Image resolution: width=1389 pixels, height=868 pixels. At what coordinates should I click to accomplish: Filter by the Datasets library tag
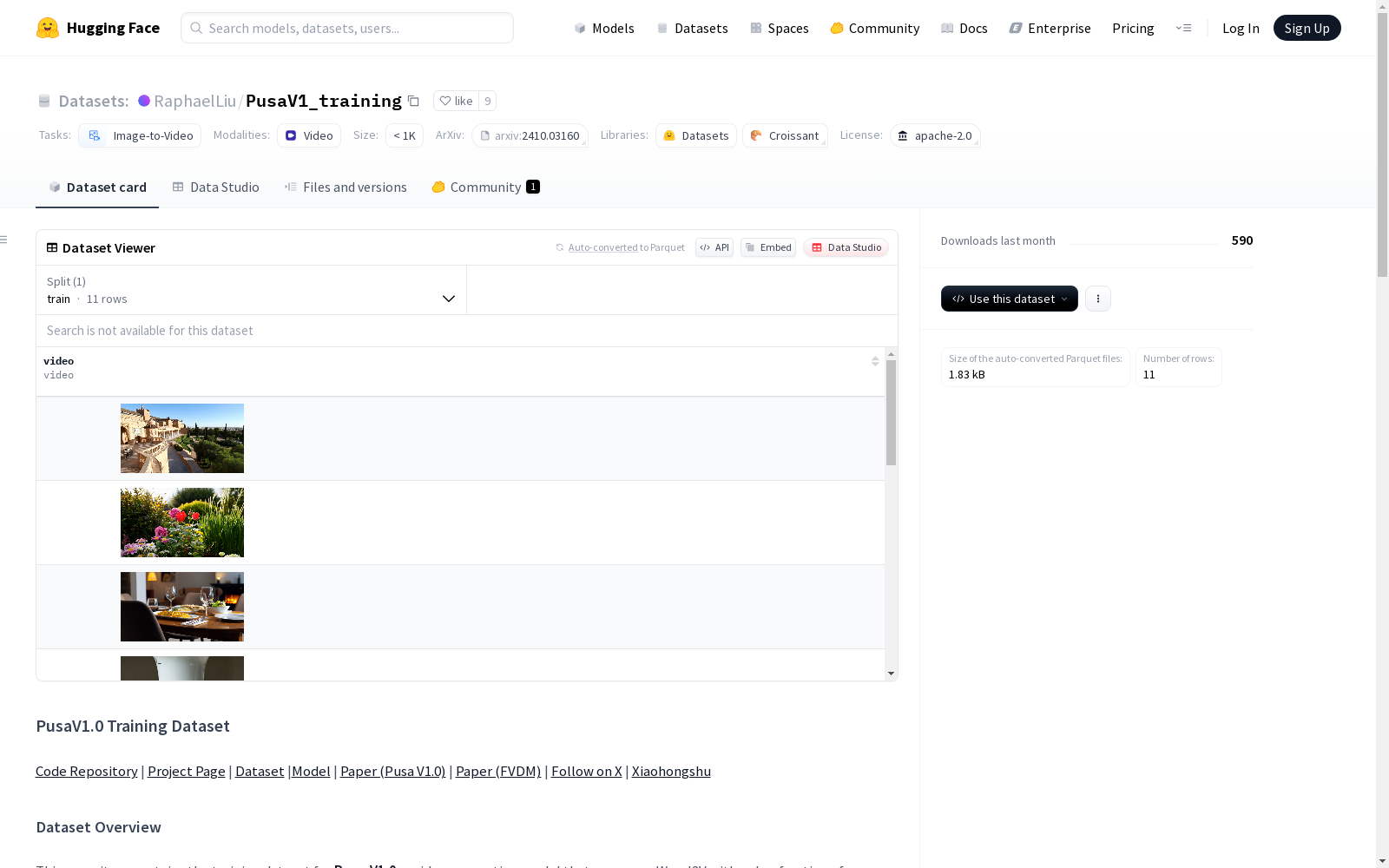[696, 135]
